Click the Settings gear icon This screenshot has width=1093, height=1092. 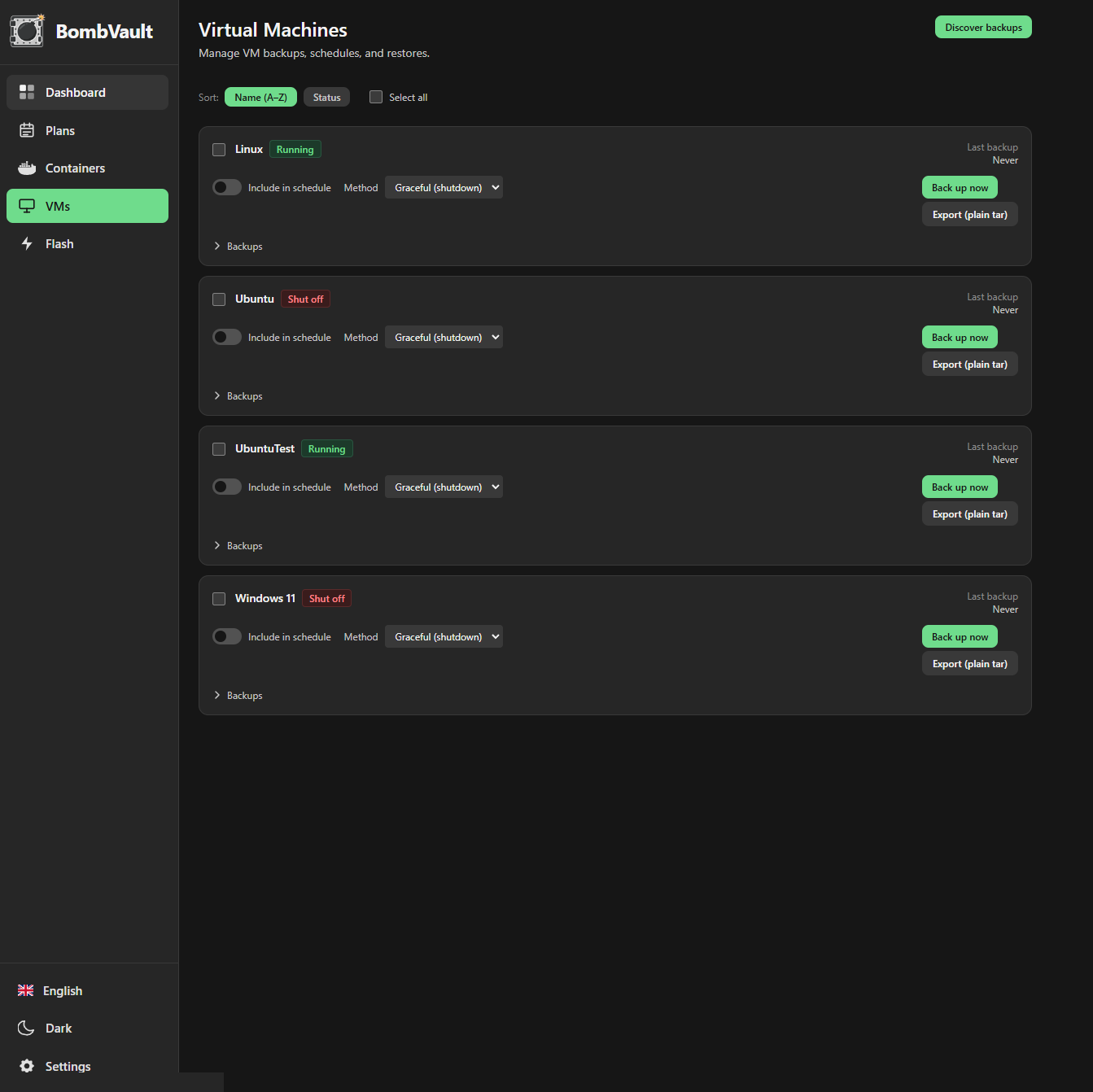click(x=27, y=1066)
